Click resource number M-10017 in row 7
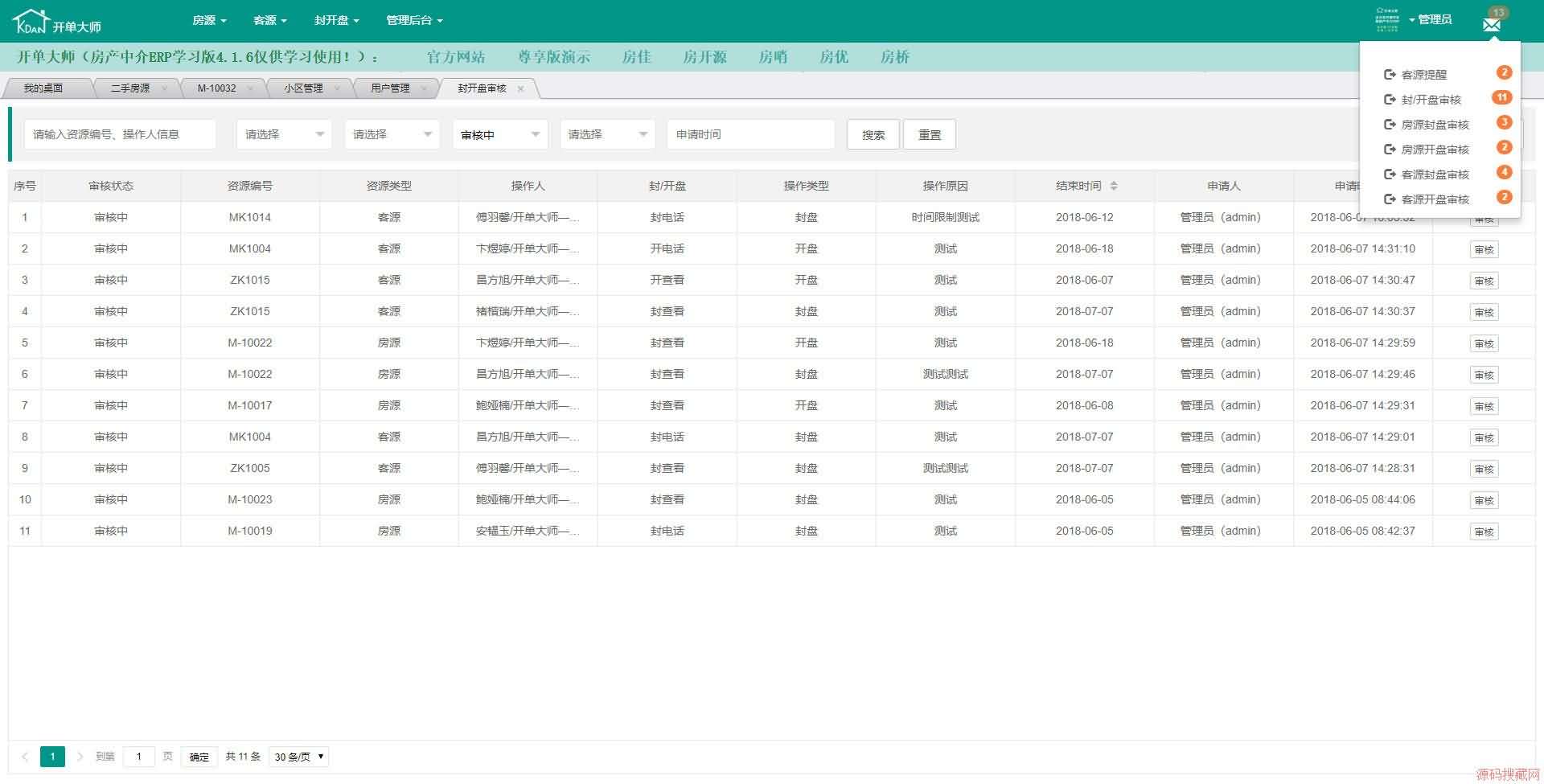This screenshot has width=1544, height=784. 250,406
